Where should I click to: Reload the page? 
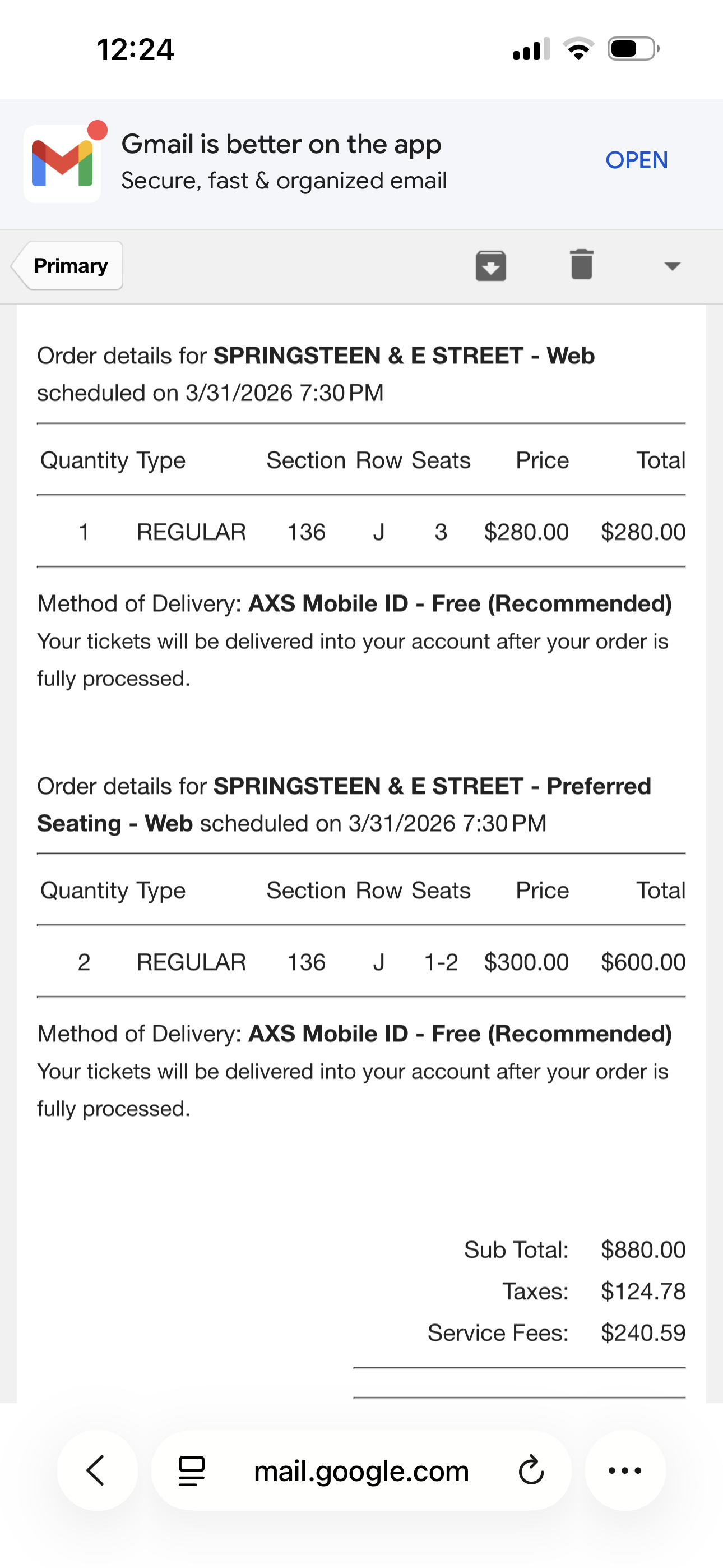531,1470
